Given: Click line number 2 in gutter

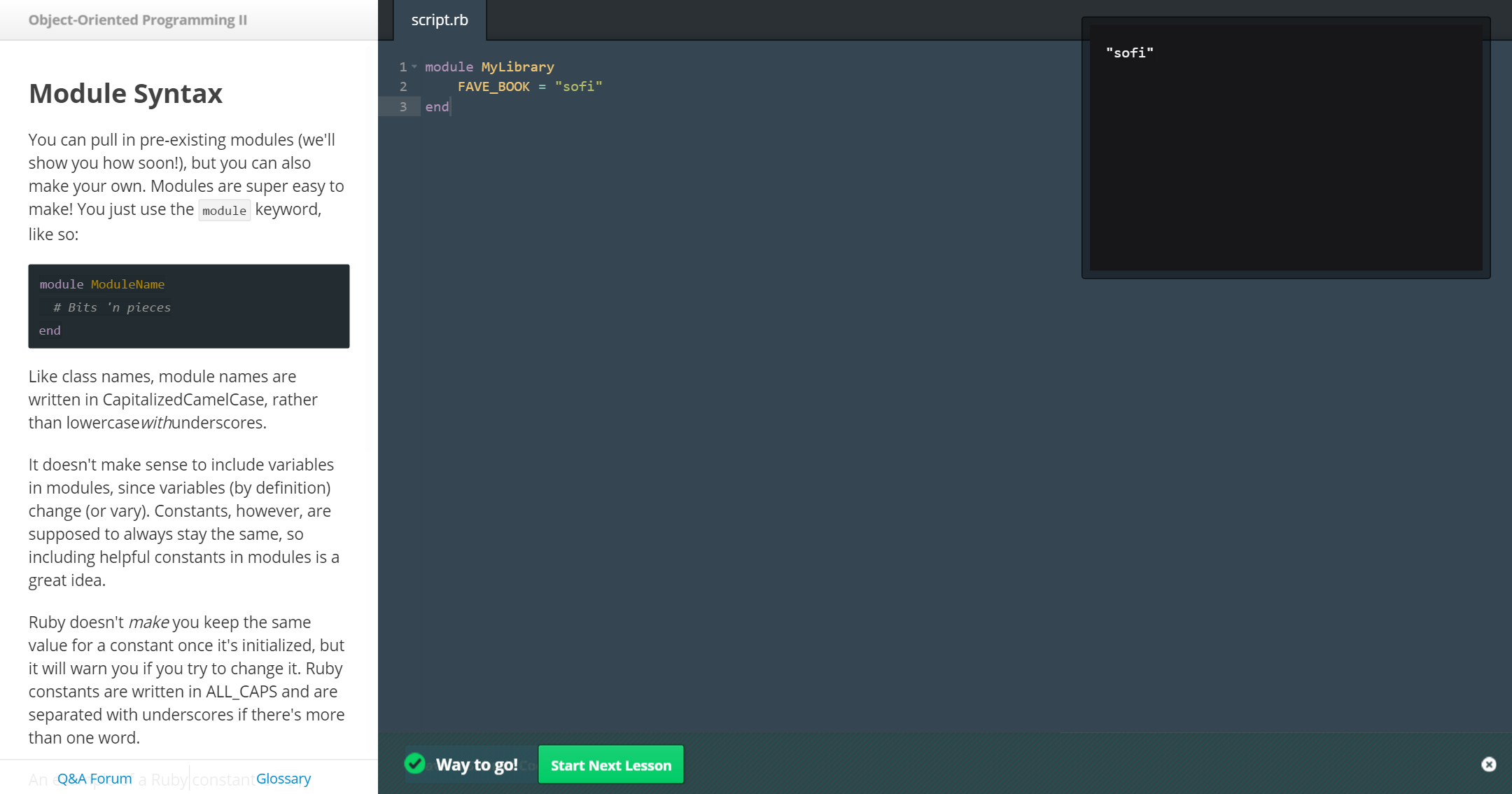Looking at the screenshot, I should pos(403,86).
